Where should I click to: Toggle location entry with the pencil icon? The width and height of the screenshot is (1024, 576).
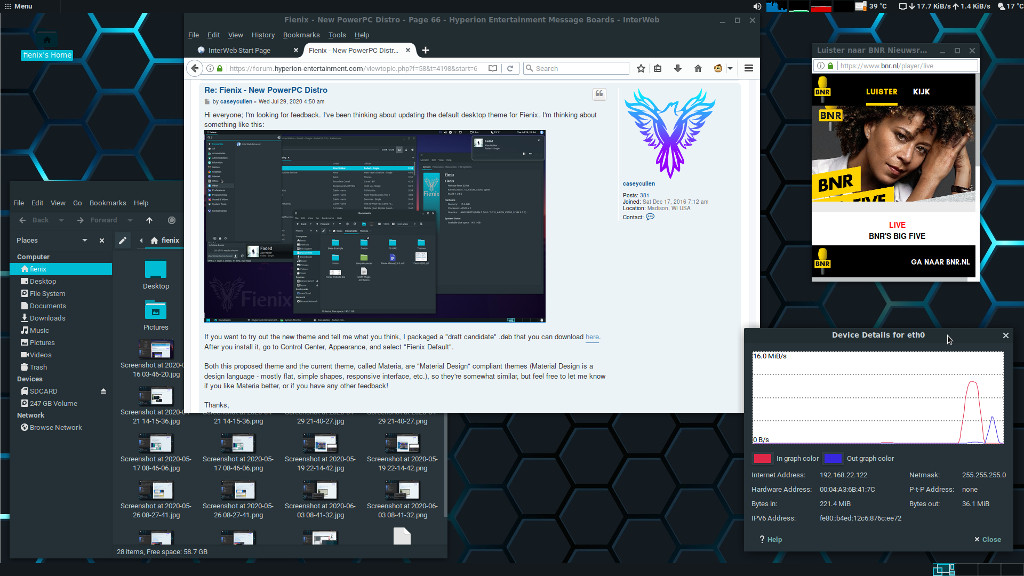point(123,240)
